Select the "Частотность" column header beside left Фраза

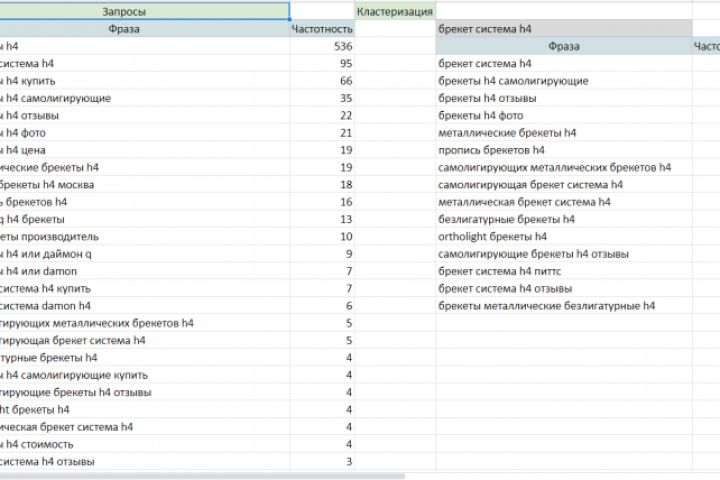pos(322,29)
